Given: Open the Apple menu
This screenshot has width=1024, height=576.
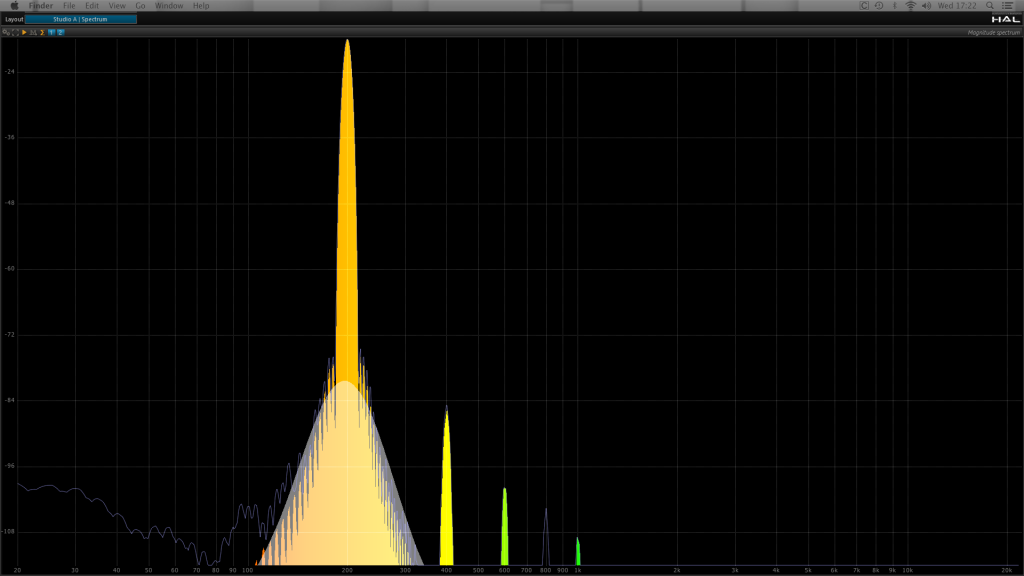Looking at the screenshot, I should tap(14, 5).
